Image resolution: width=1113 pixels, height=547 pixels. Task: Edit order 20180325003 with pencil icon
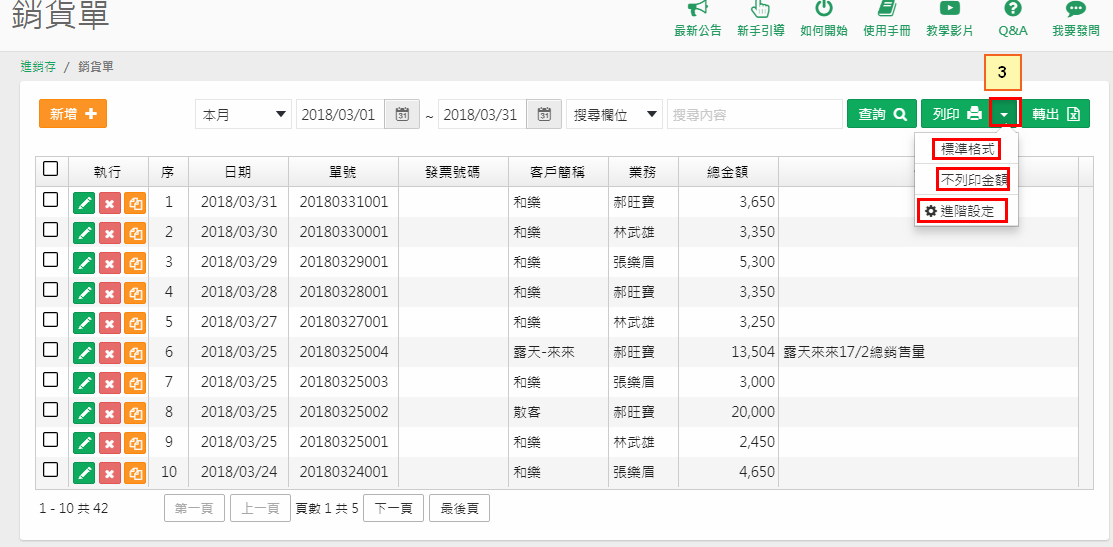click(84, 382)
